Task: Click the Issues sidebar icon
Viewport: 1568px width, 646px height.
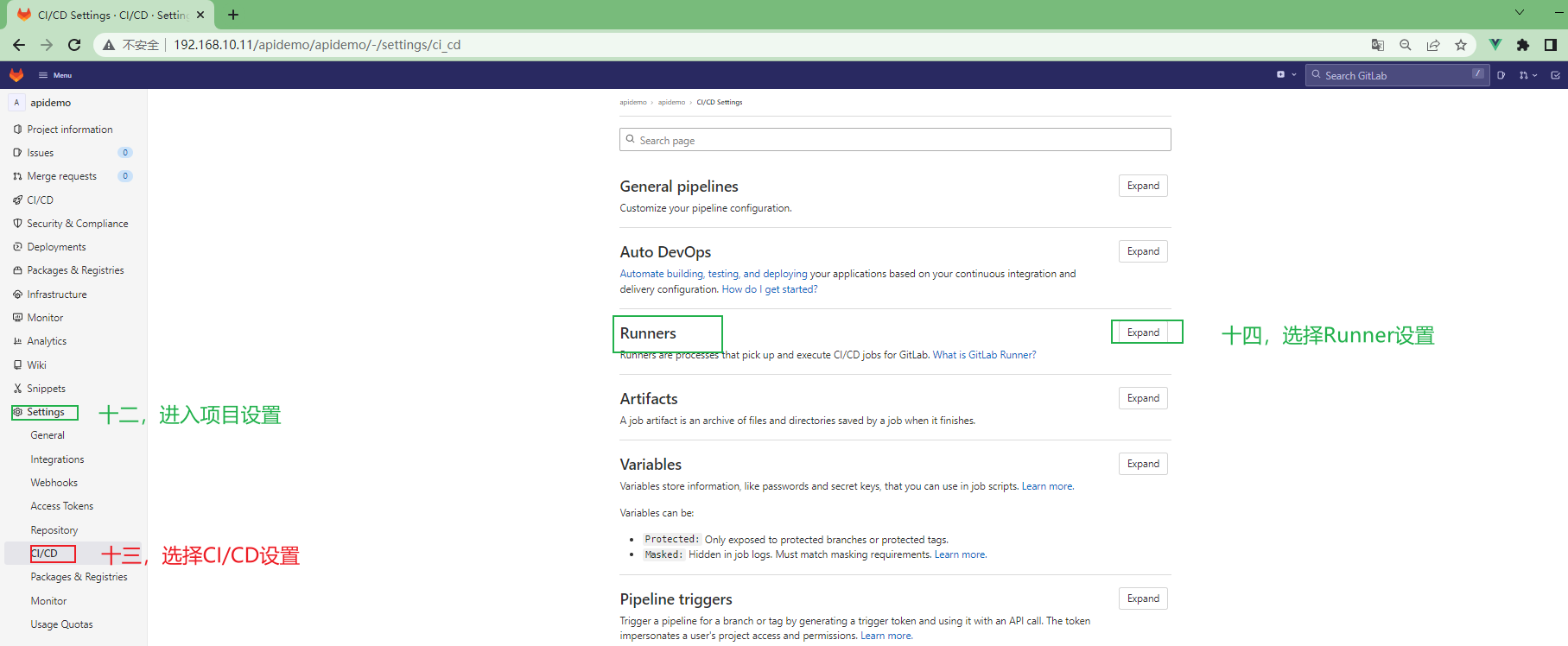Action: click(17, 153)
